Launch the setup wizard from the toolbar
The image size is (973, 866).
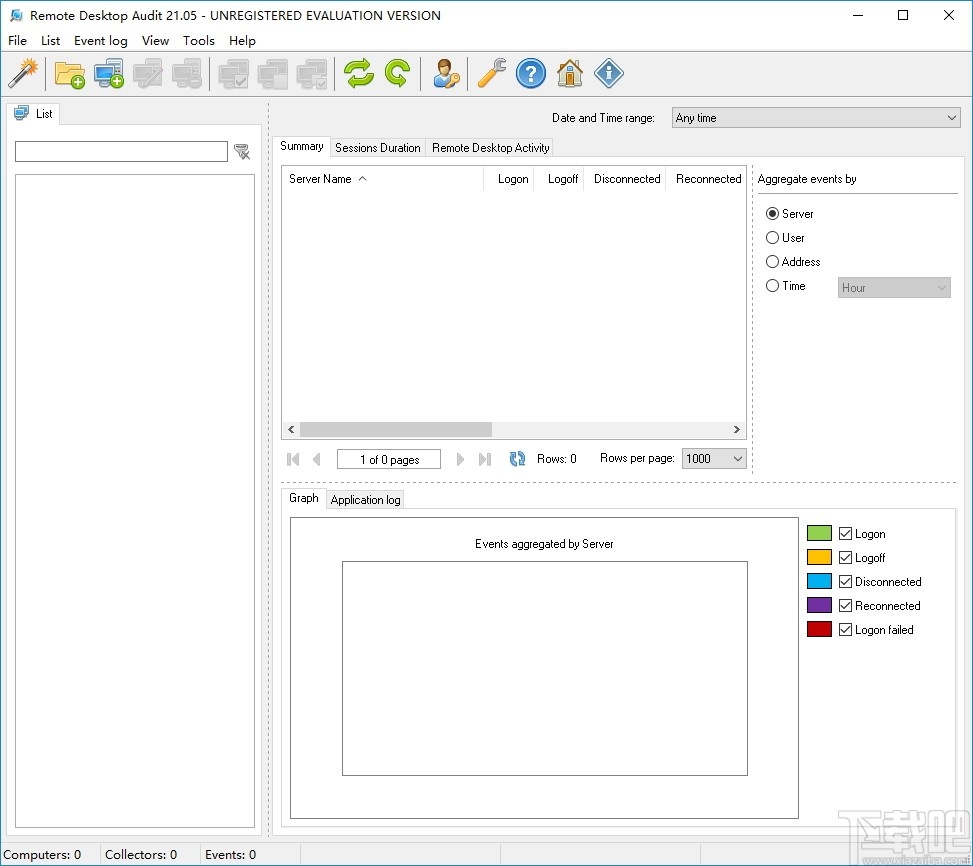coord(24,73)
